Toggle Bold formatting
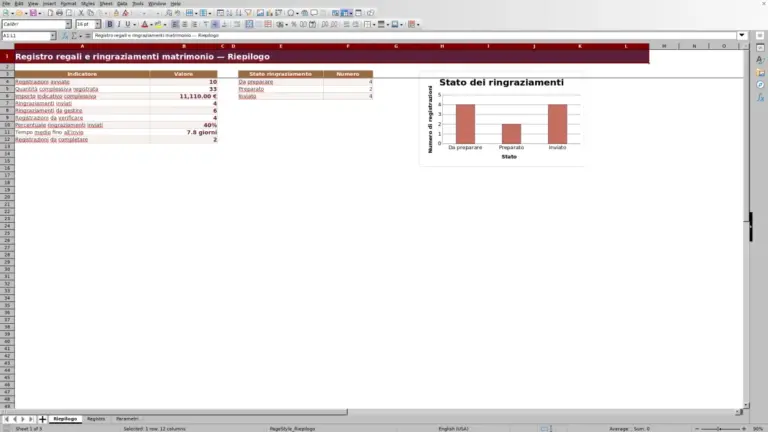 click(x=110, y=24)
